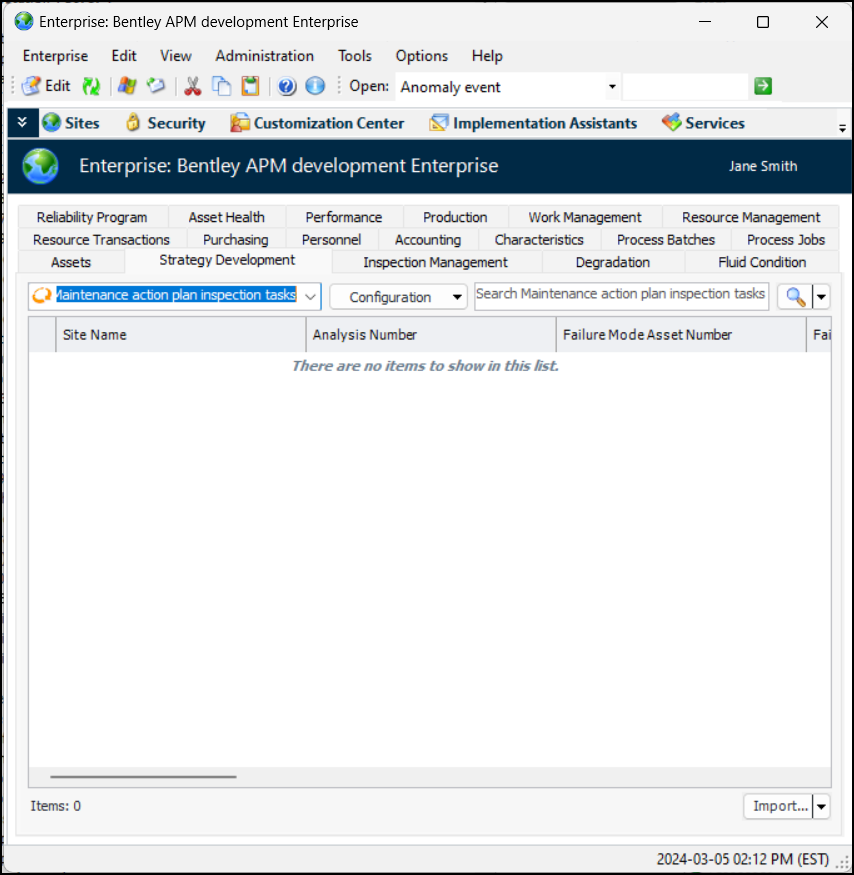Switch to the Process Batches tab

click(666, 239)
